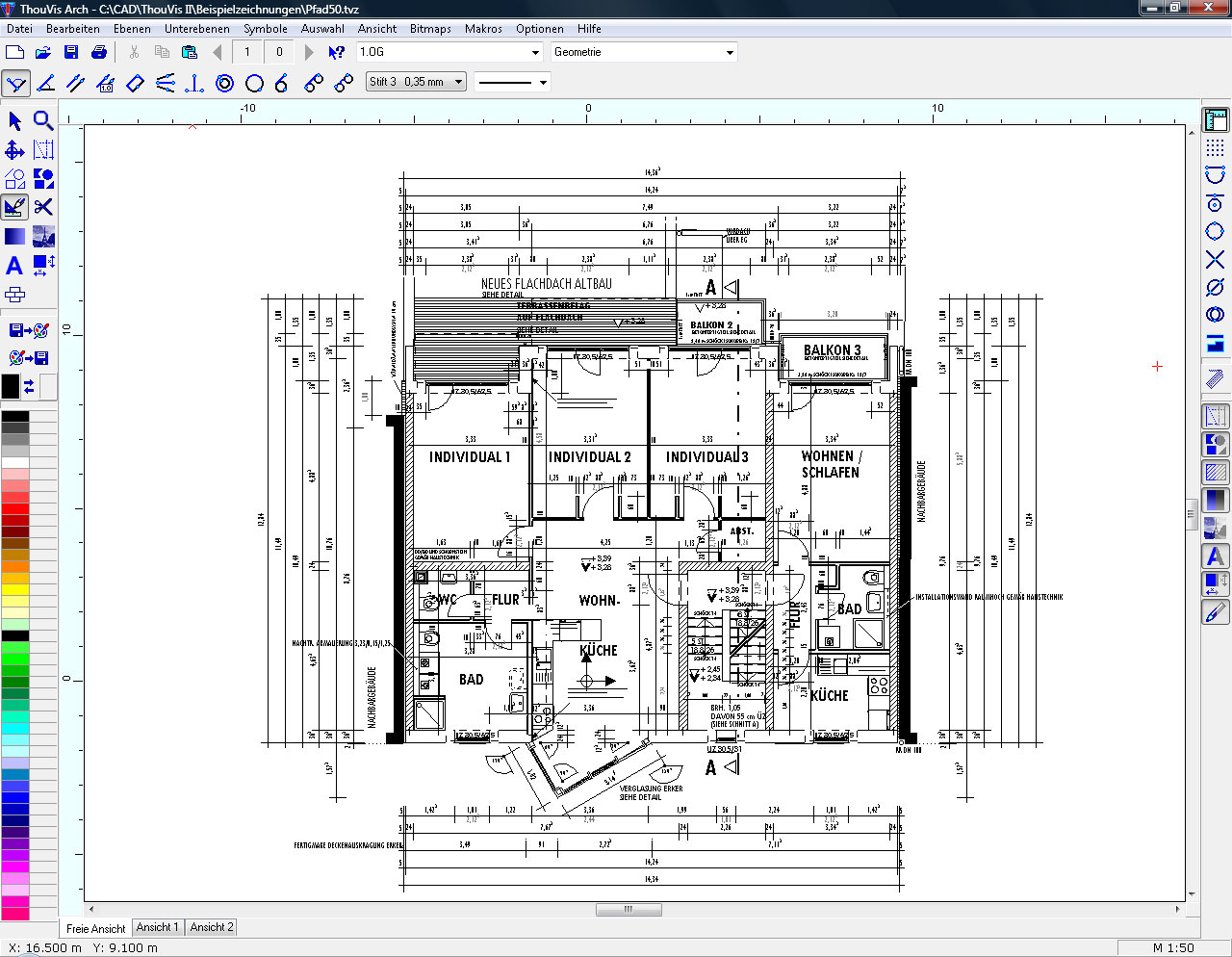Click the Eiffel Tower bitmap tool
1232x957 pixels.
(43, 237)
